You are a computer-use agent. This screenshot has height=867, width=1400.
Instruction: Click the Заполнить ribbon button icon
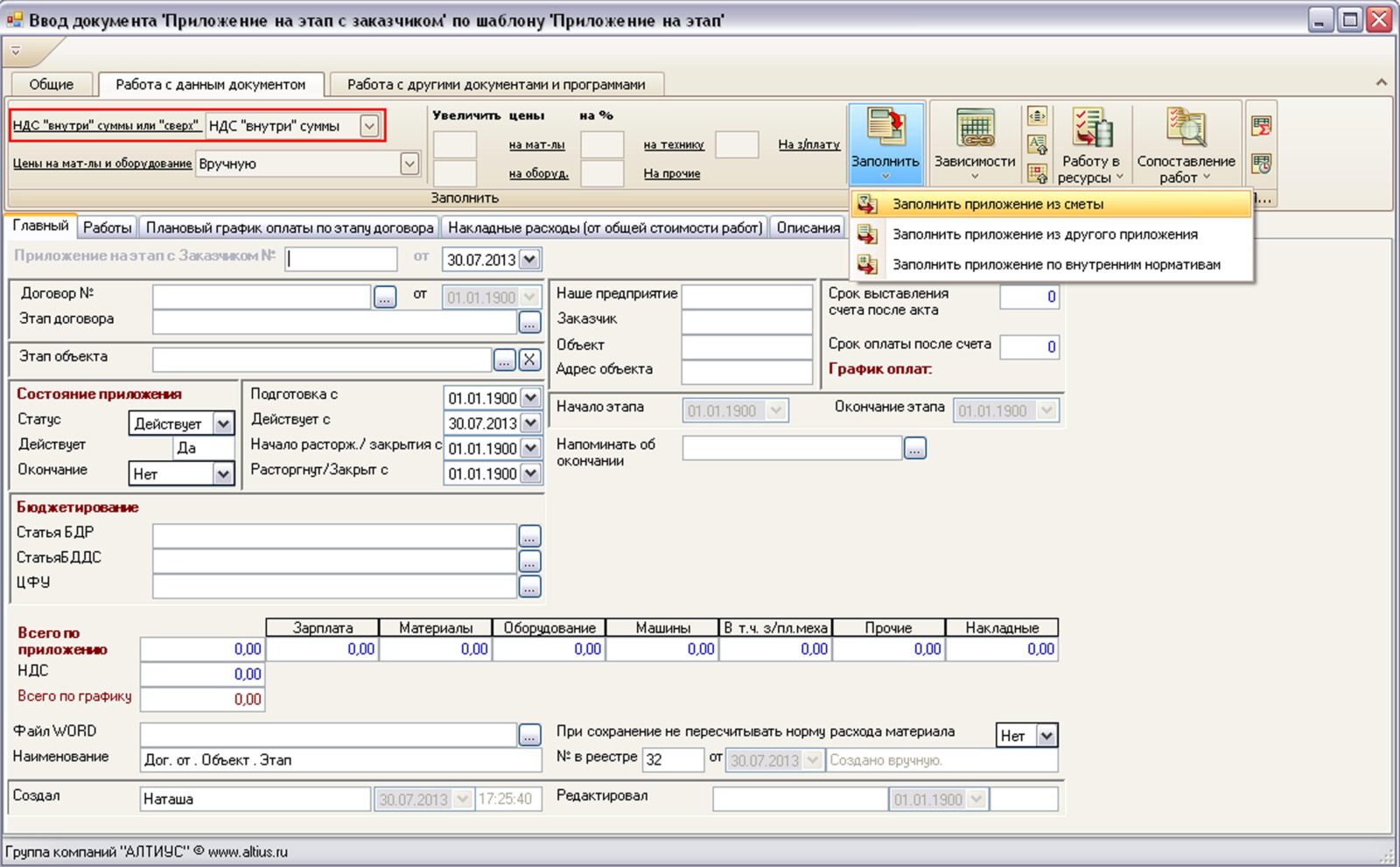point(885,128)
